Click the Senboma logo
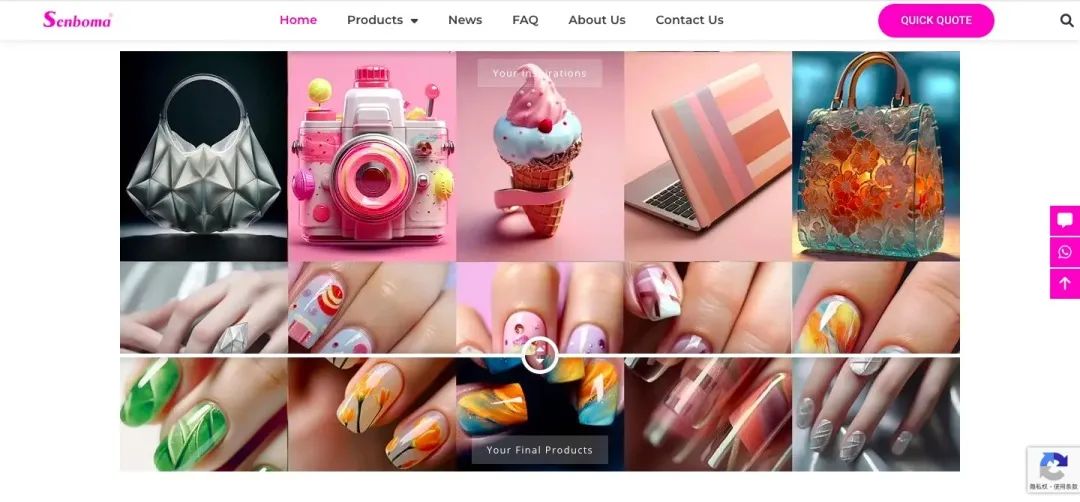This screenshot has width=1080, height=502. pos(77,19)
